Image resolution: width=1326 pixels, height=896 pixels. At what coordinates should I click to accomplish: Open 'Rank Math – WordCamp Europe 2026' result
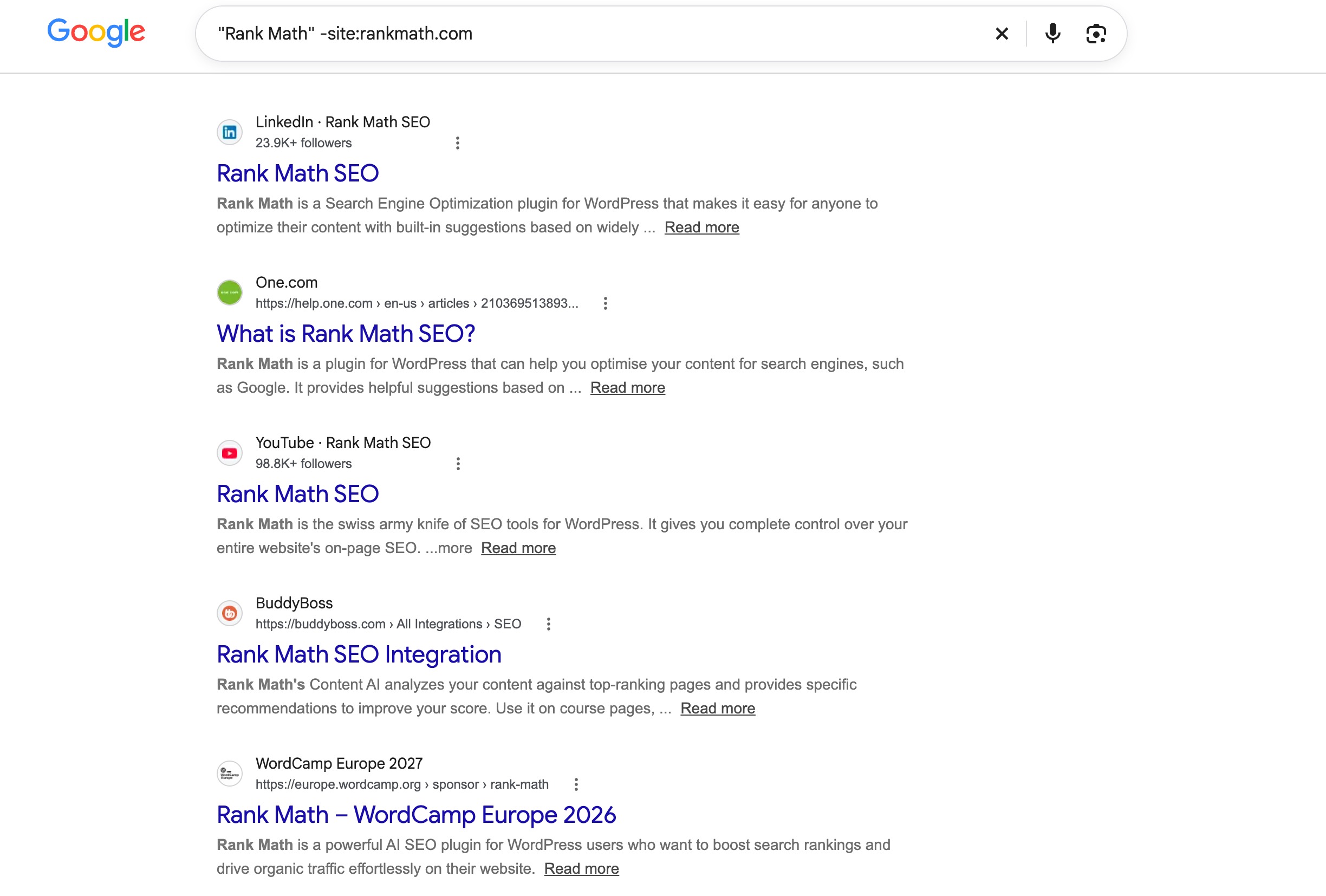416,815
